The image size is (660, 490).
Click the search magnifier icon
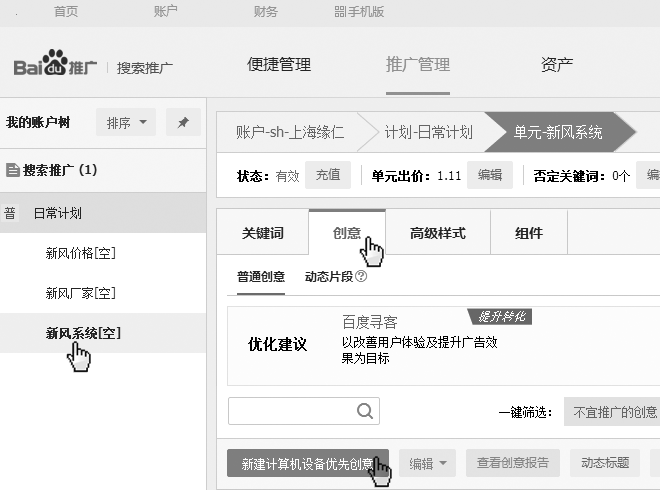(365, 411)
